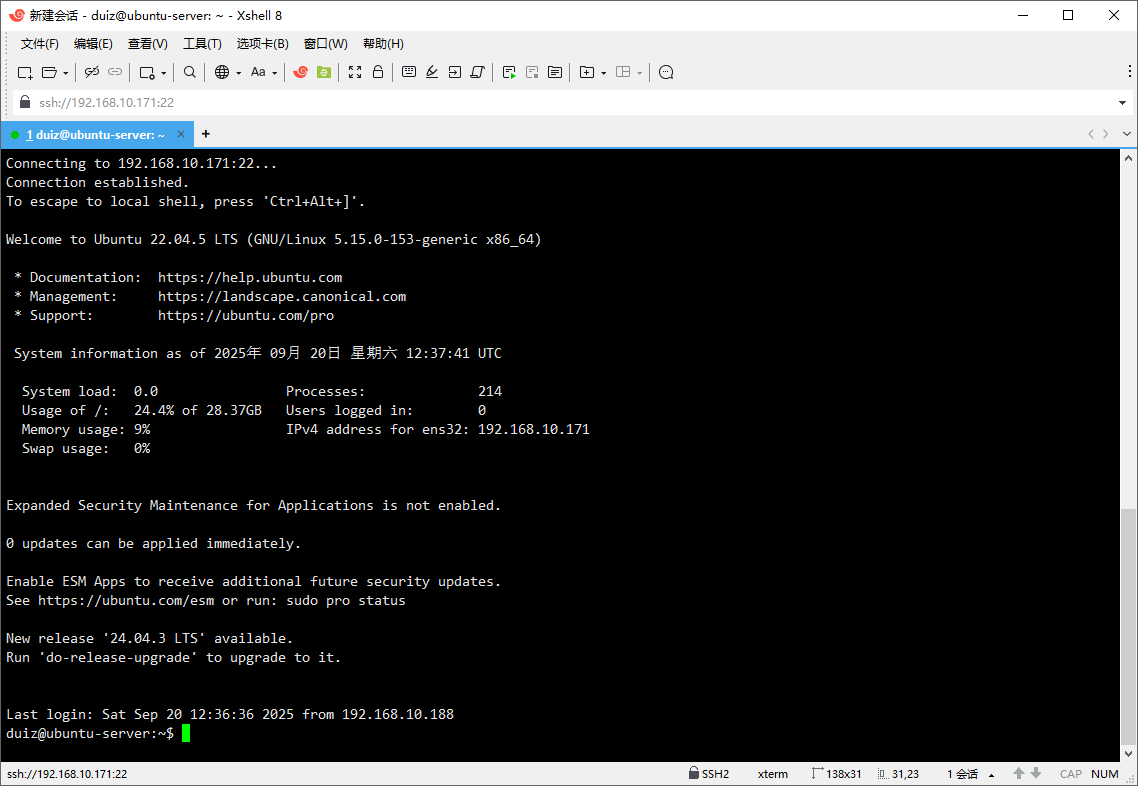The height and width of the screenshot is (786, 1138).
Task: Open the 选项卡(B) menu
Action: tap(262, 44)
